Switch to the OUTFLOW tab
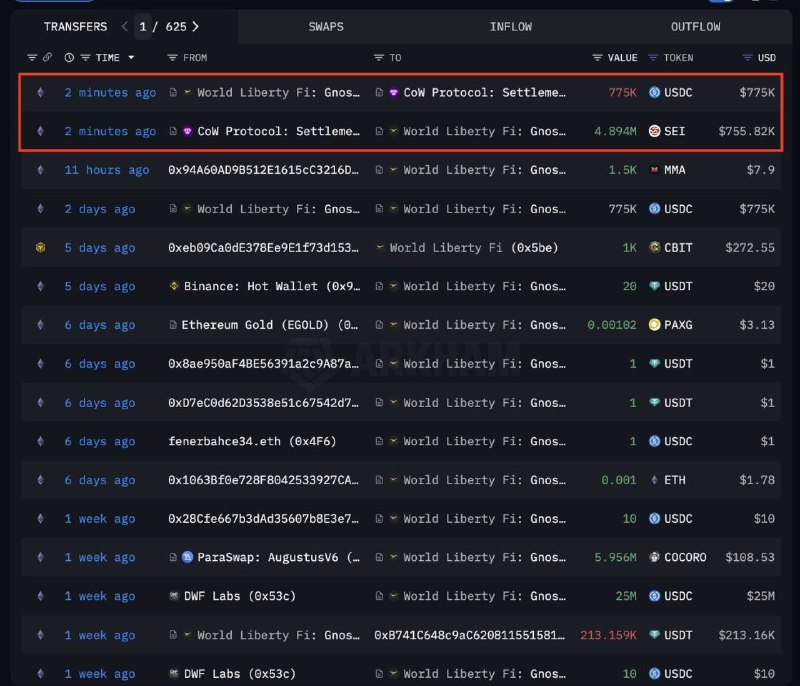800x686 pixels. point(695,27)
